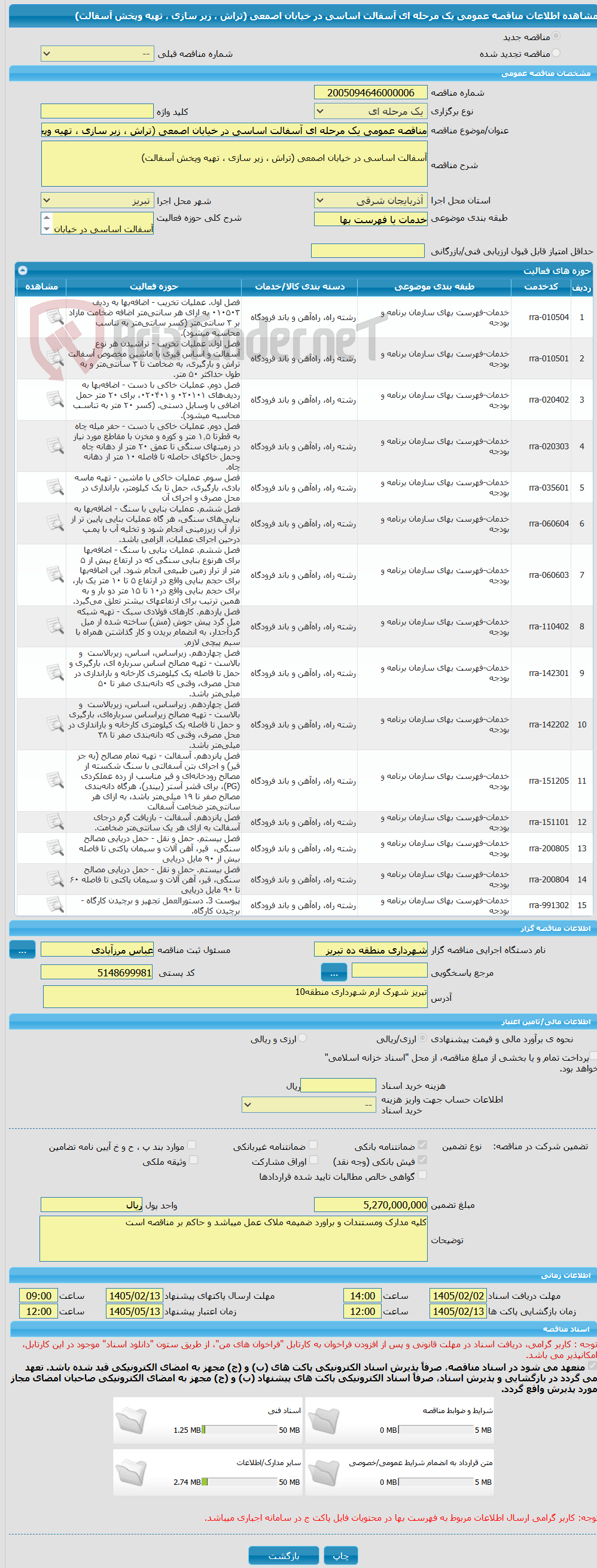Viewport: 597px width, 1568px height.
Task: Click other documents size progress bar
Action: pos(239,1482)
